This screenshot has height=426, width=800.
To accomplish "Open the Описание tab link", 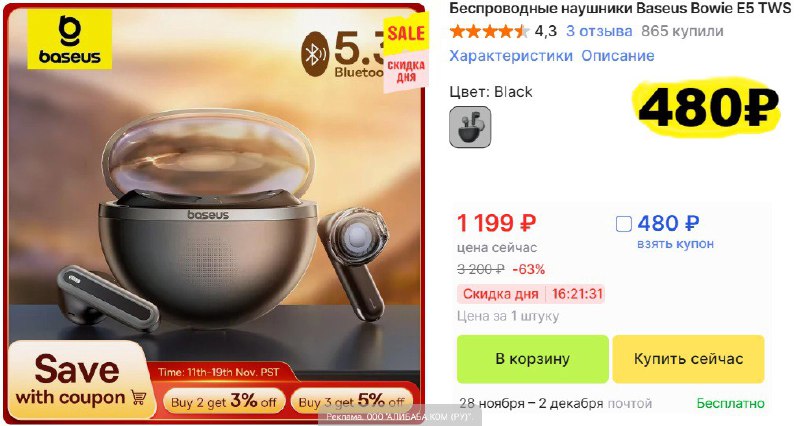I will (618, 56).
